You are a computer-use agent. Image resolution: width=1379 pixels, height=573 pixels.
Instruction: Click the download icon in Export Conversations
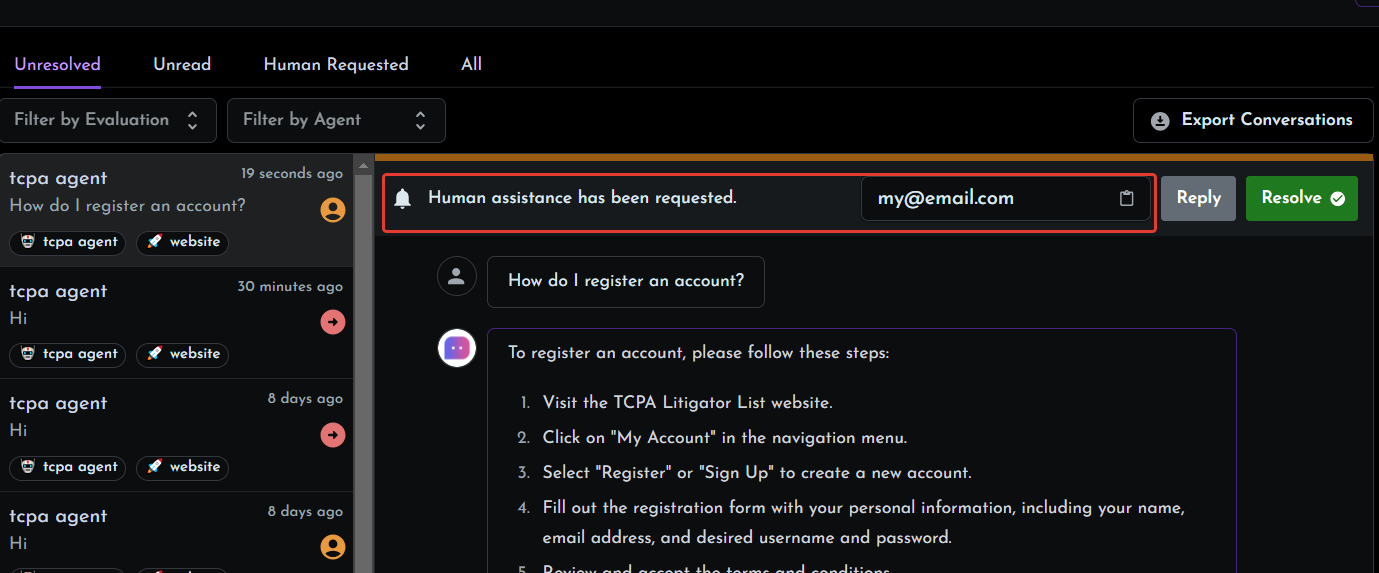pos(1160,120)
